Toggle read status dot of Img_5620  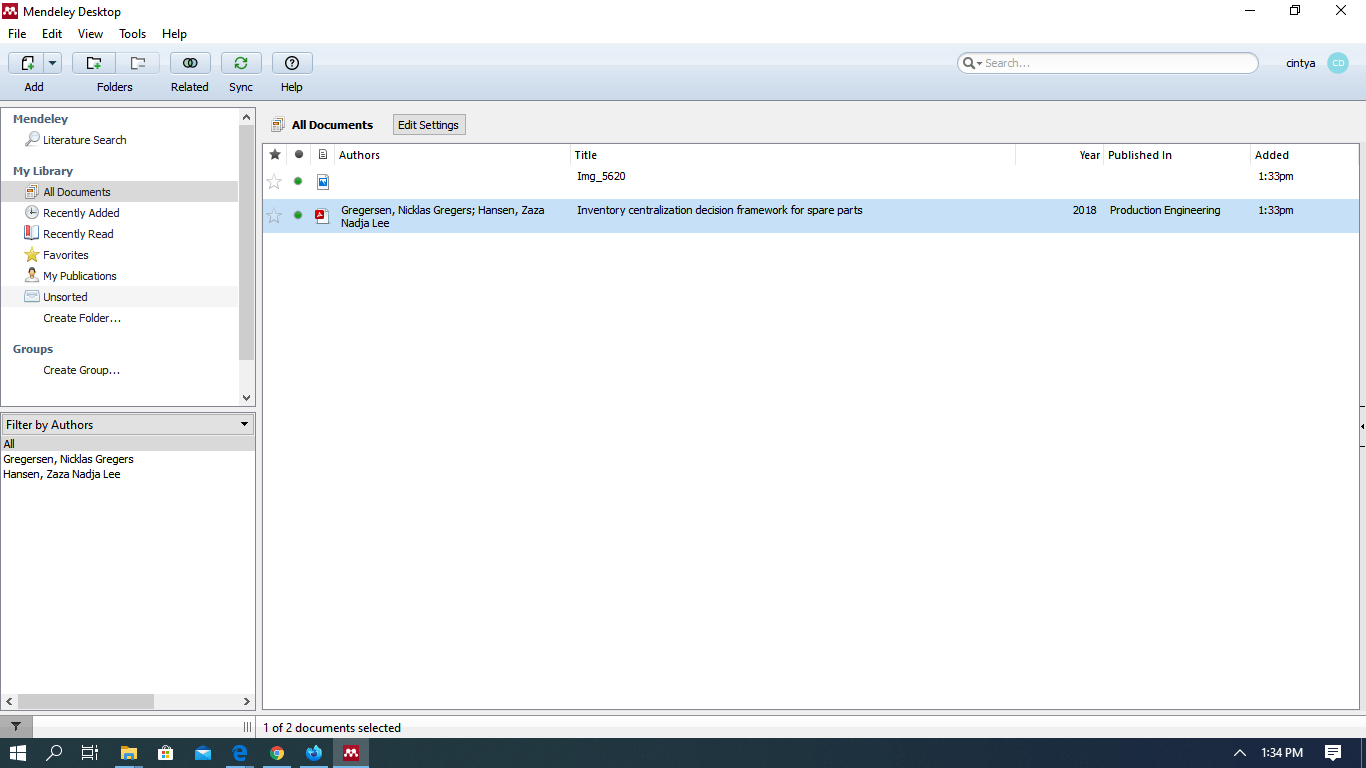point(298,181)
